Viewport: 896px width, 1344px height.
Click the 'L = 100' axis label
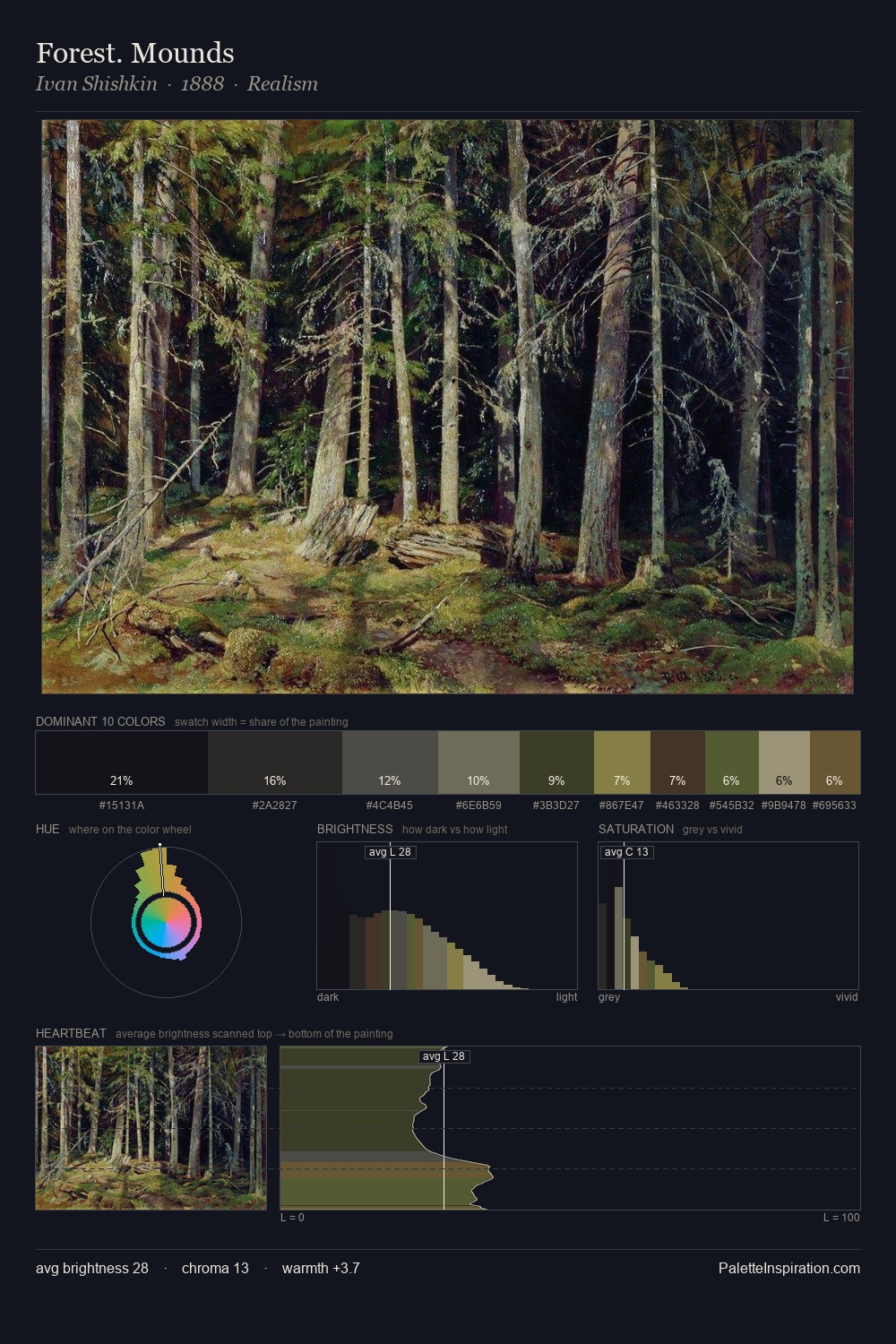pos(841,1218)
